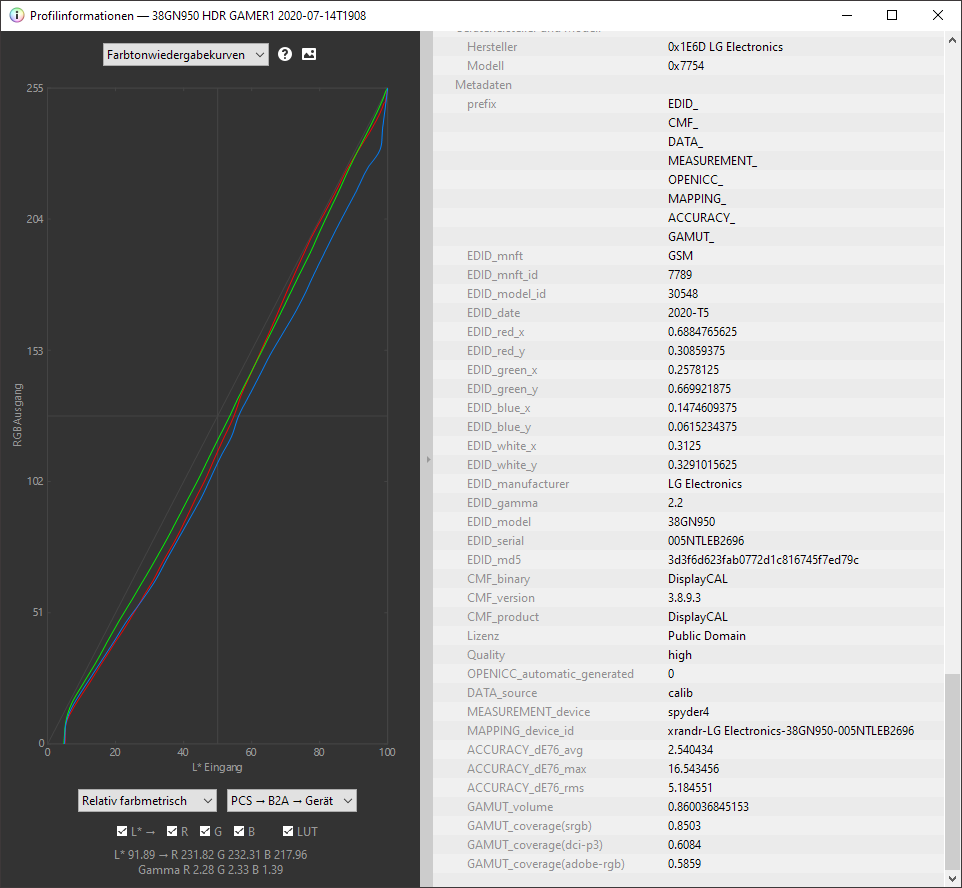The height and width of the screenshot is (888, 962).
Task: Click the MEASUREMENT_device value spyder4
Action: pyautogui.click(x=688, y=712)
